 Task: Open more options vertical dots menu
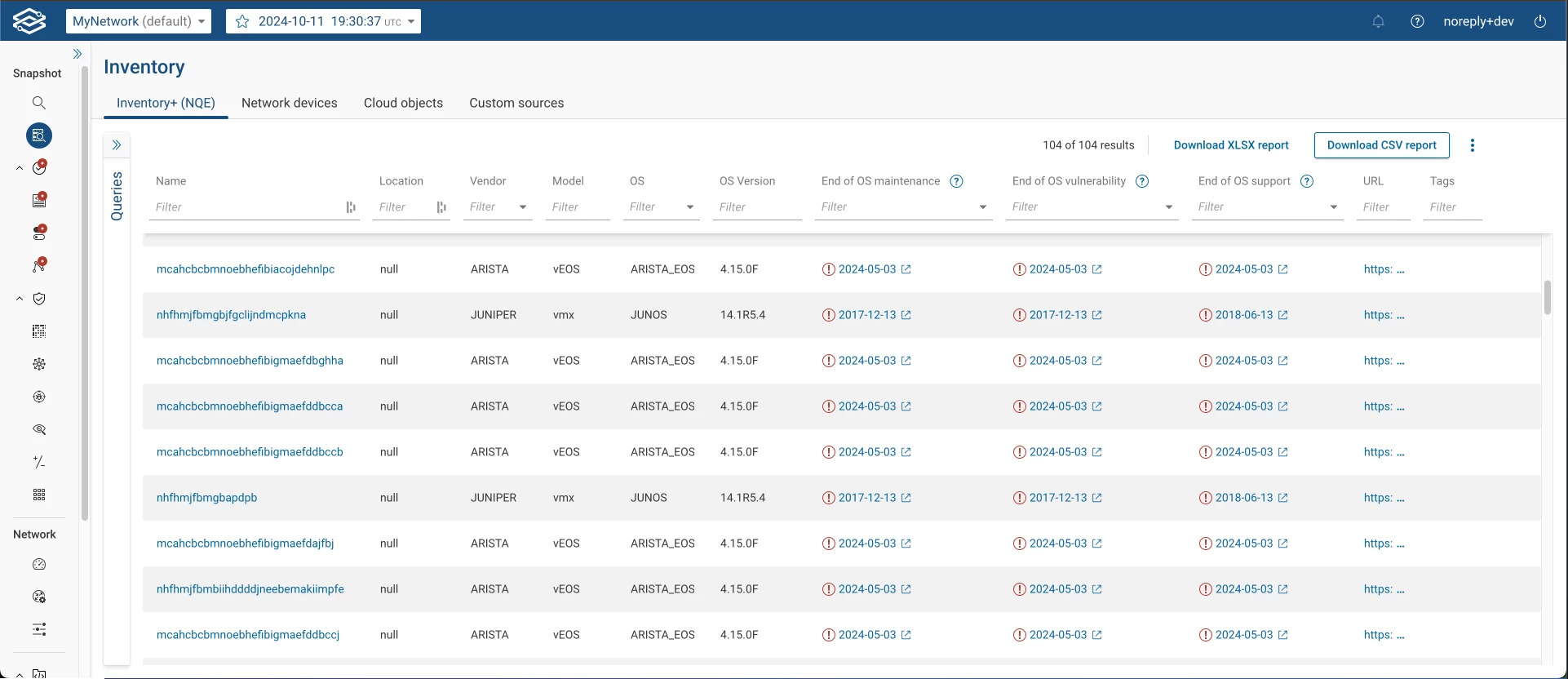pos(1473,145)
